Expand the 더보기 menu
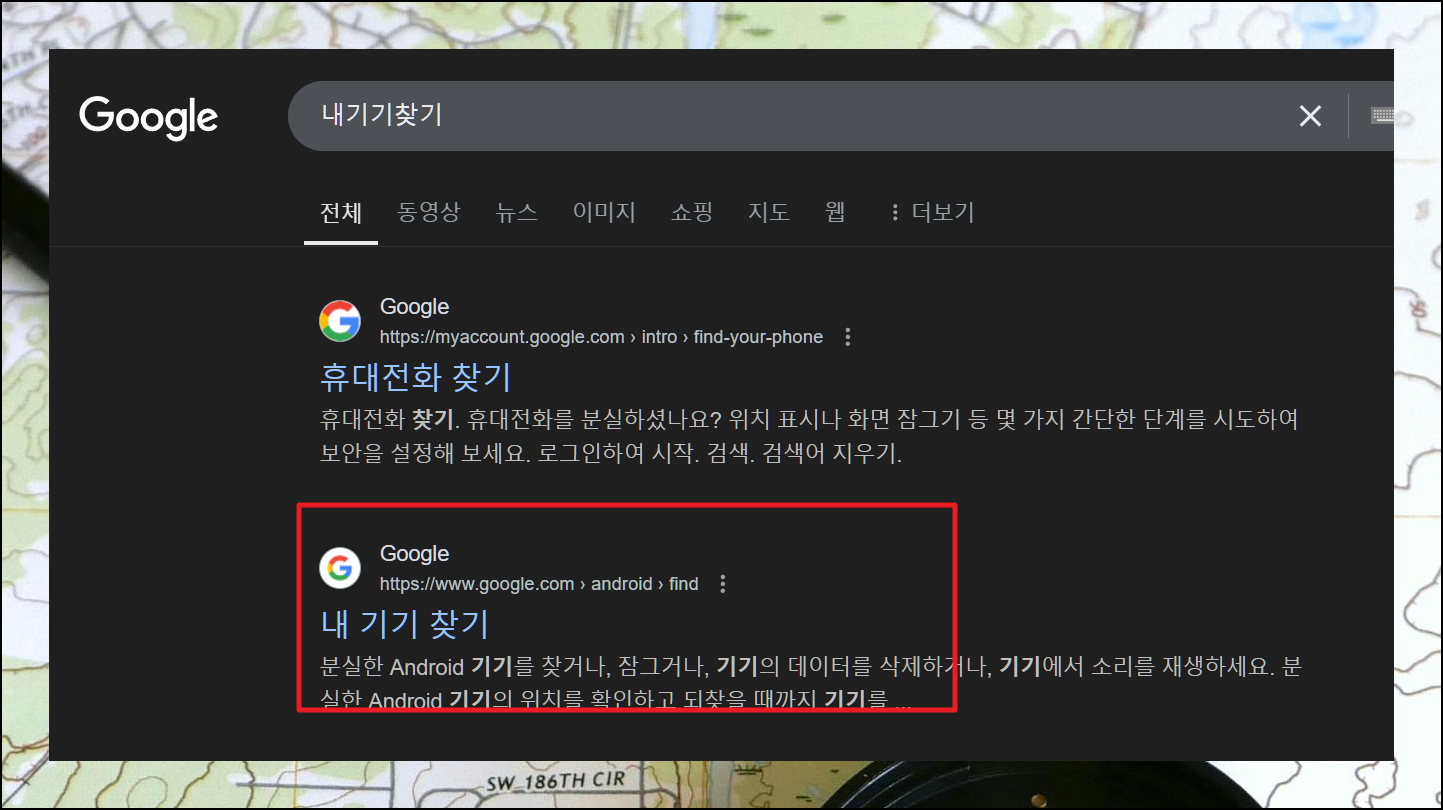The image size is (1443, 810). (x=931, y=212)
